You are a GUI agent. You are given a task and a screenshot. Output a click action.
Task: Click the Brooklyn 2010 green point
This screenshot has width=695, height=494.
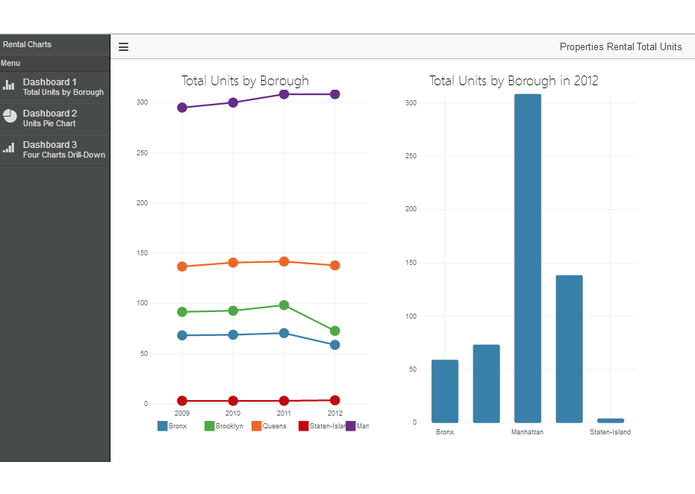pos(233,311)
